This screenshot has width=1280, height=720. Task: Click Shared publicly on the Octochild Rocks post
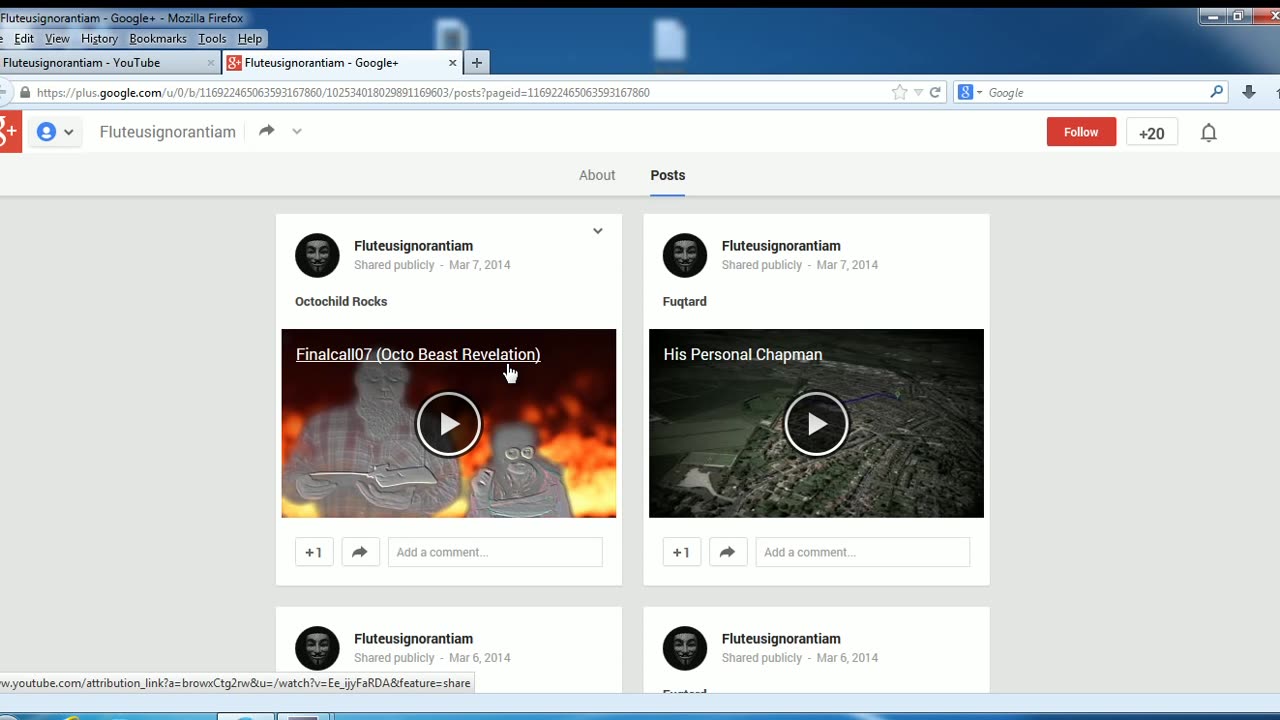pyautogui.click(x=394, y=265)
